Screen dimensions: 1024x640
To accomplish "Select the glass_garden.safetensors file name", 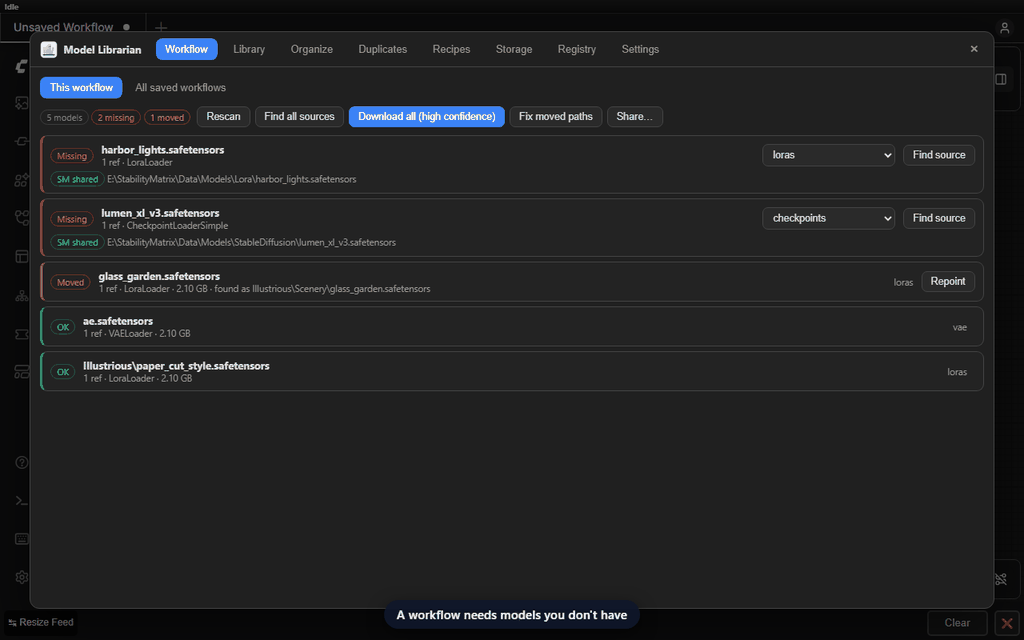I will pos(159,276).
